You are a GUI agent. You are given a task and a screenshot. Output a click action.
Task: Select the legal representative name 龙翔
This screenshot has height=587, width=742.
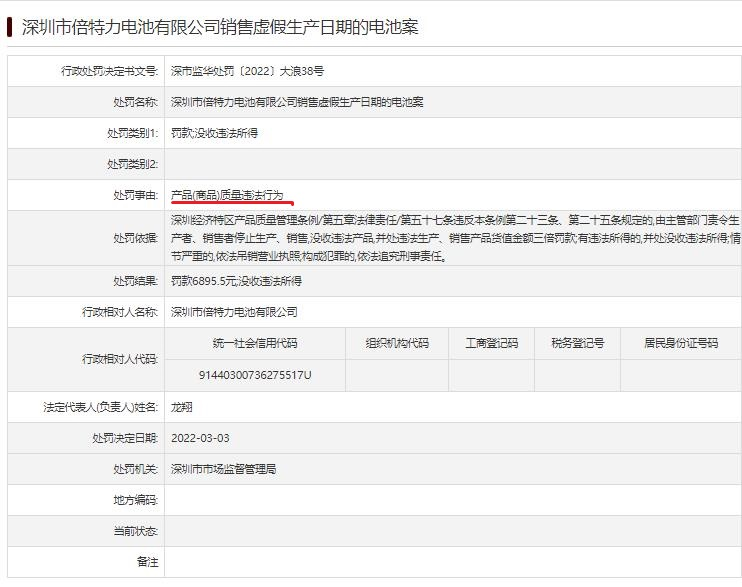coord(182,407)
